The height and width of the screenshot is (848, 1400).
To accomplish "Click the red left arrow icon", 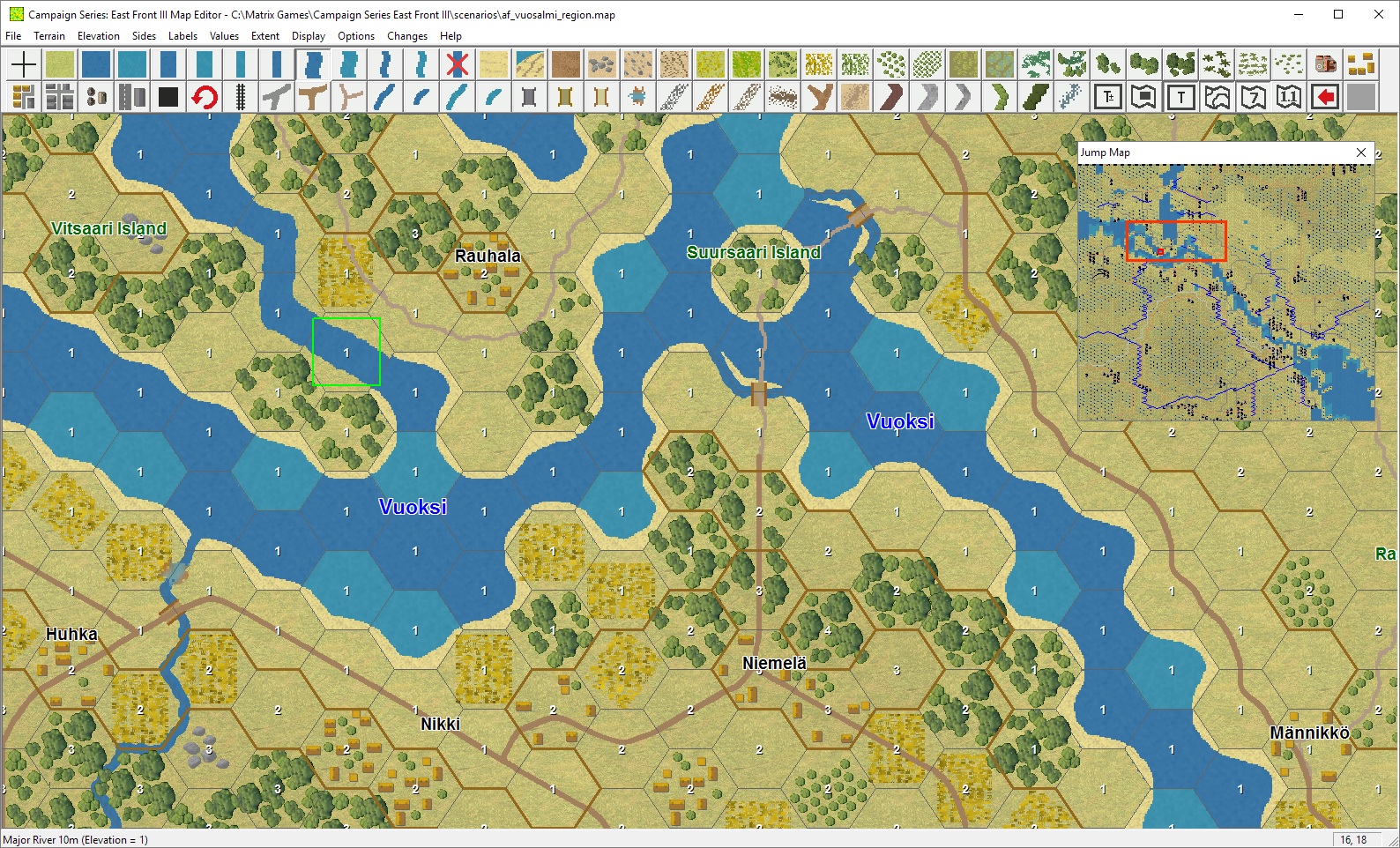I will pyautogui.click(x=1324, y=96).
